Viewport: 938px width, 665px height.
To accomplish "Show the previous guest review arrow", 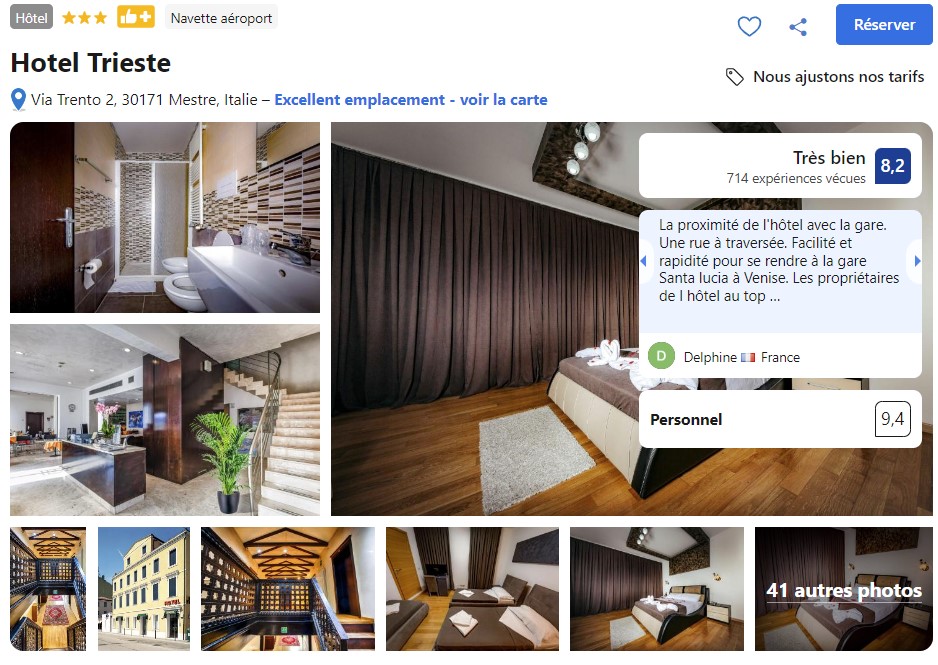I will [x=644, y=261].
